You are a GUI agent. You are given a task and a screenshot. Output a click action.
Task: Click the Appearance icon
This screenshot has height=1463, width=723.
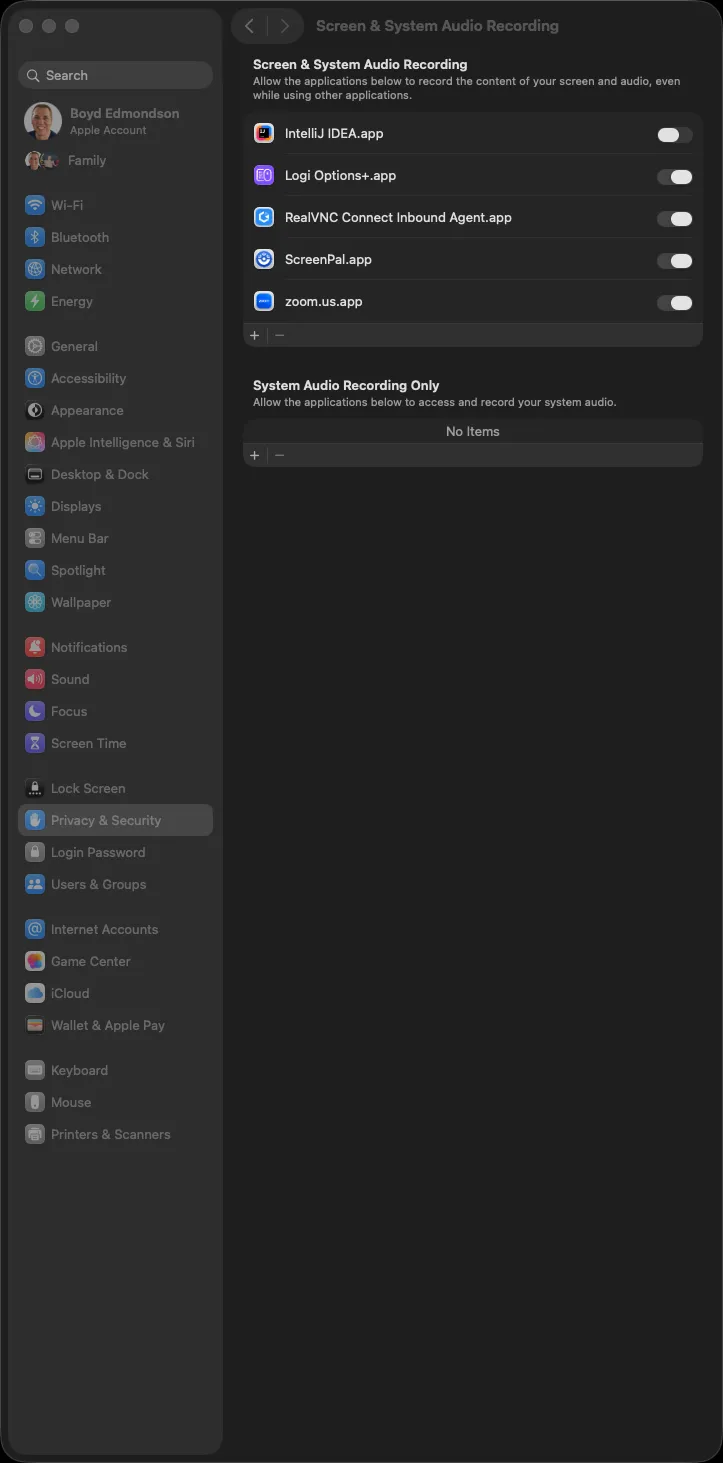click(x=35, y=410)
